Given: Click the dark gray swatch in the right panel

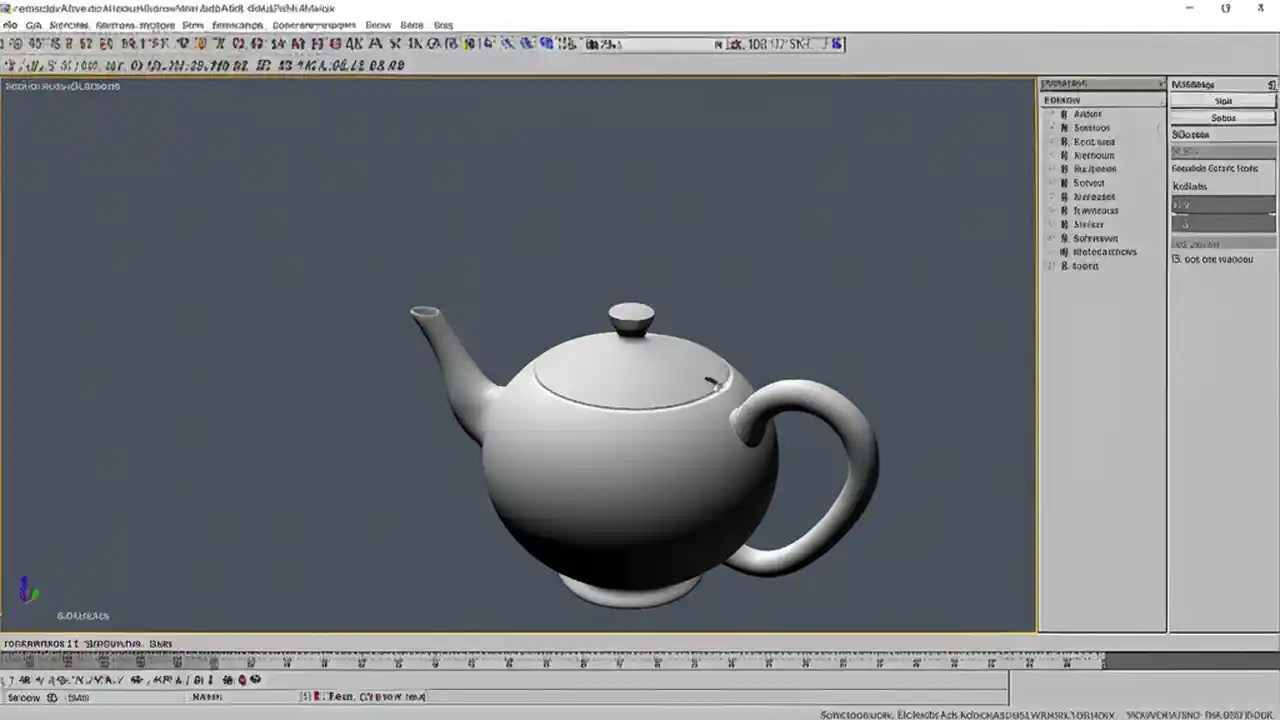Looking at the screenshot, I should pyautogui.click(x=1222, y=205).
